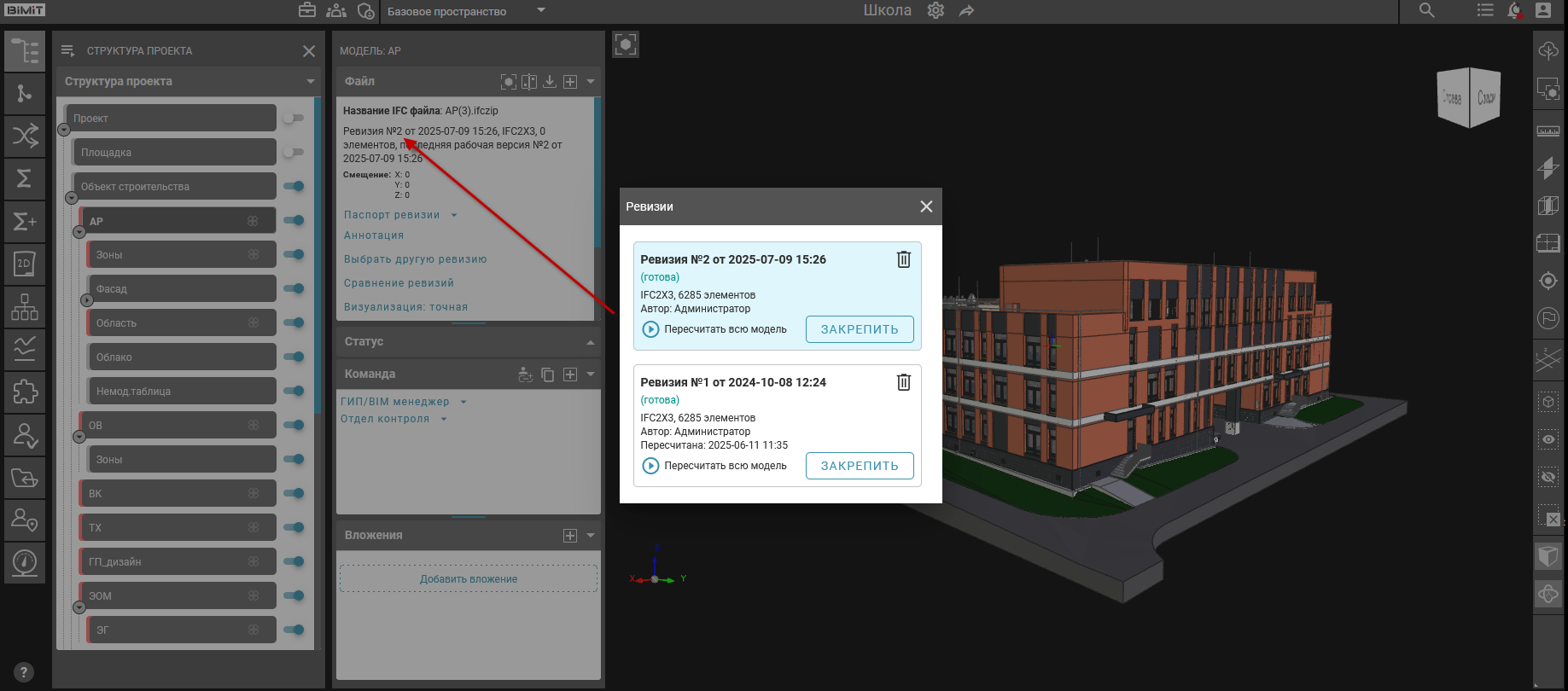Click trash icon for Revision №1
This screenshot has width=1568, height=691.
(x=903, y=382)
